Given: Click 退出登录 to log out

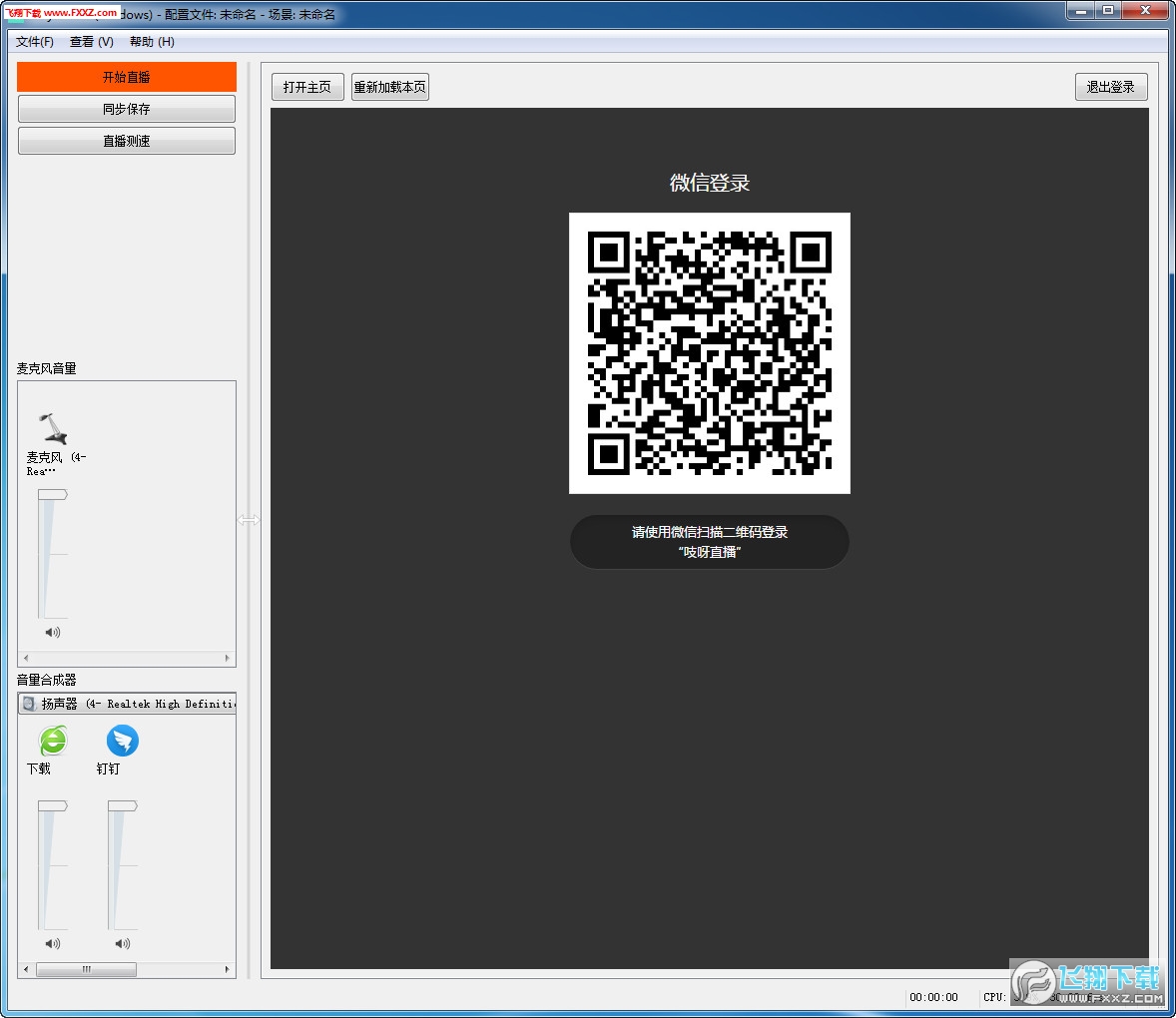Looking at the screenshot, I should point(1110,87).
